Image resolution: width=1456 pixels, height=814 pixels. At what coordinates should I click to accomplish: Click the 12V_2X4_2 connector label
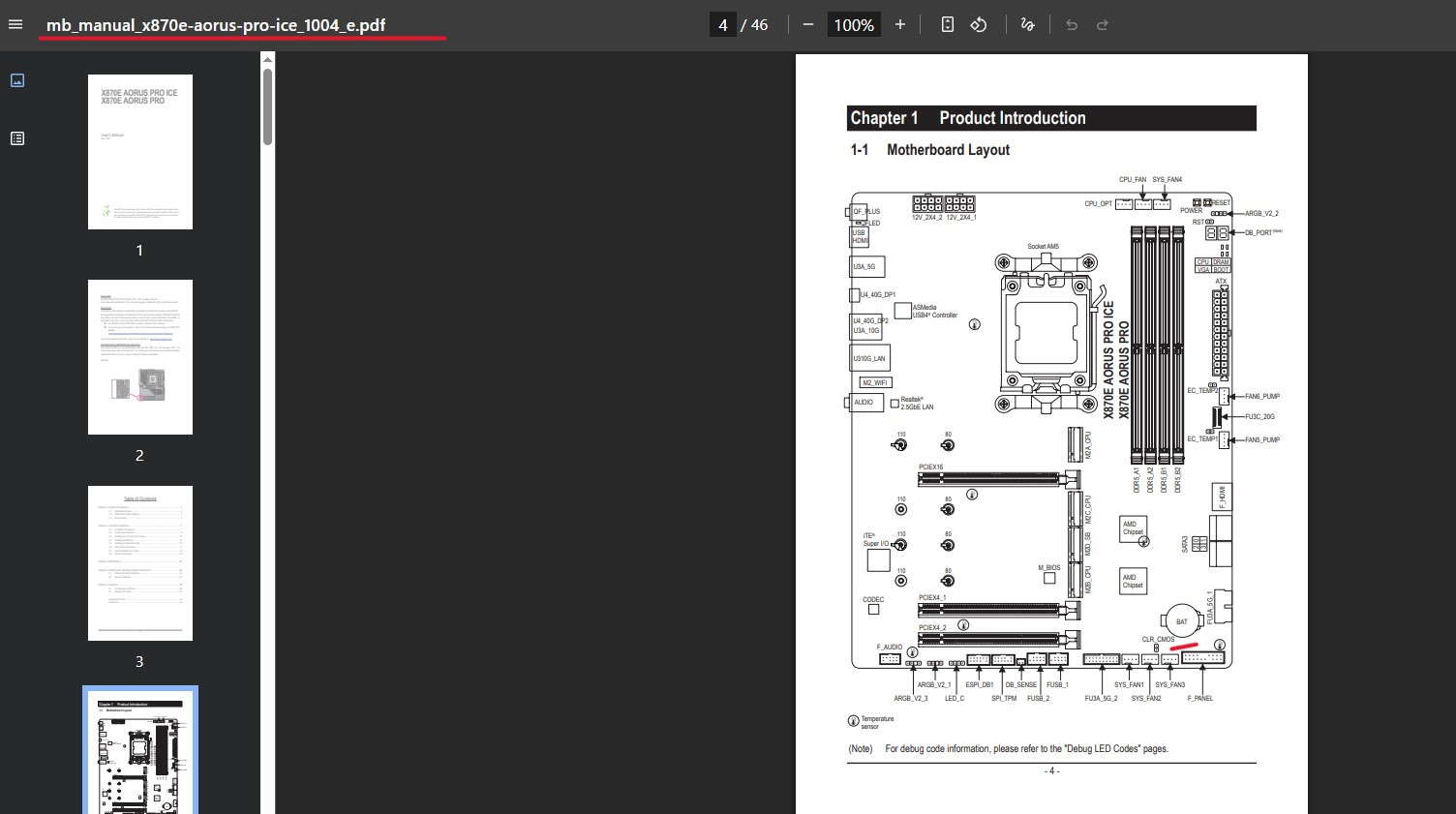point(927,218)
